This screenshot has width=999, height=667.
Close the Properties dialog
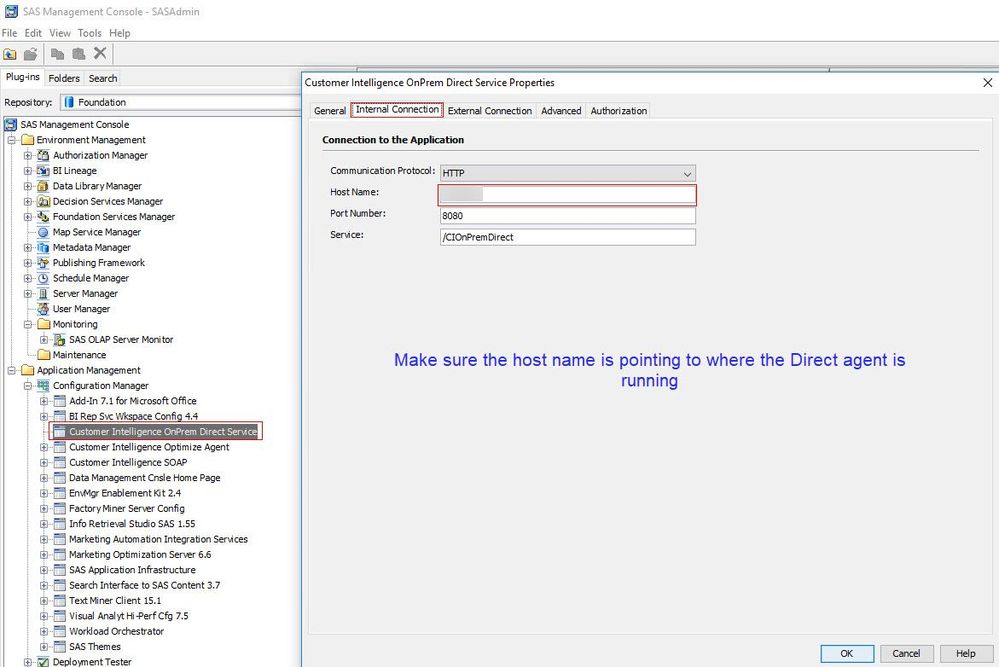pyautogui.click(x=988, y=83)
